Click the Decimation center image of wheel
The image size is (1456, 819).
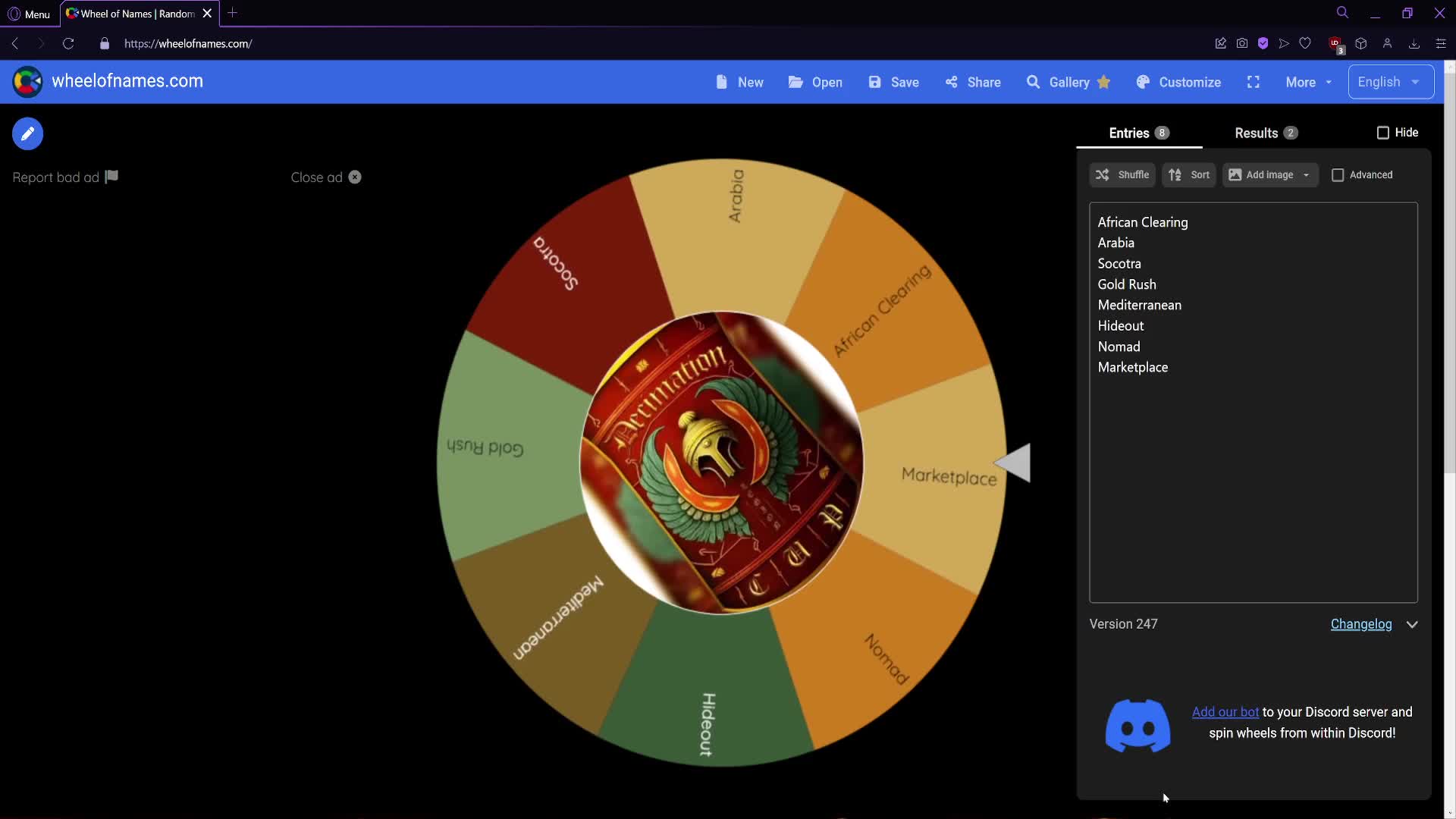(x=721, y=463)
